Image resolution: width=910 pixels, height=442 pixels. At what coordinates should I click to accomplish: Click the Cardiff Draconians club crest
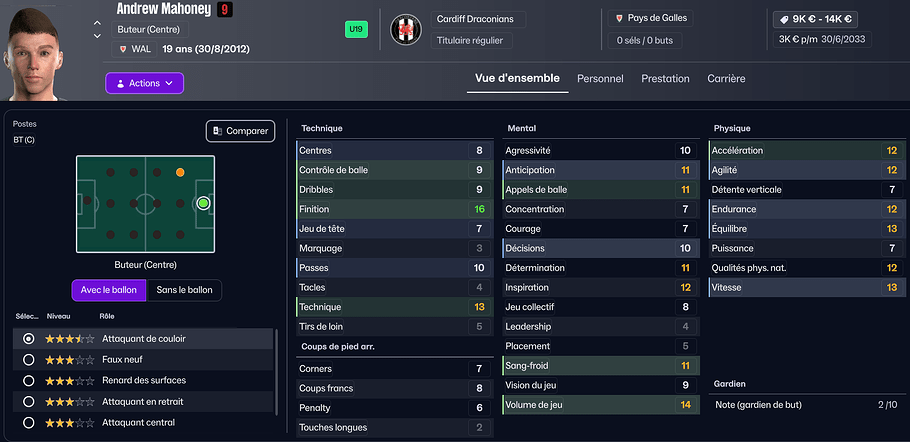click(x=407, y=30)
